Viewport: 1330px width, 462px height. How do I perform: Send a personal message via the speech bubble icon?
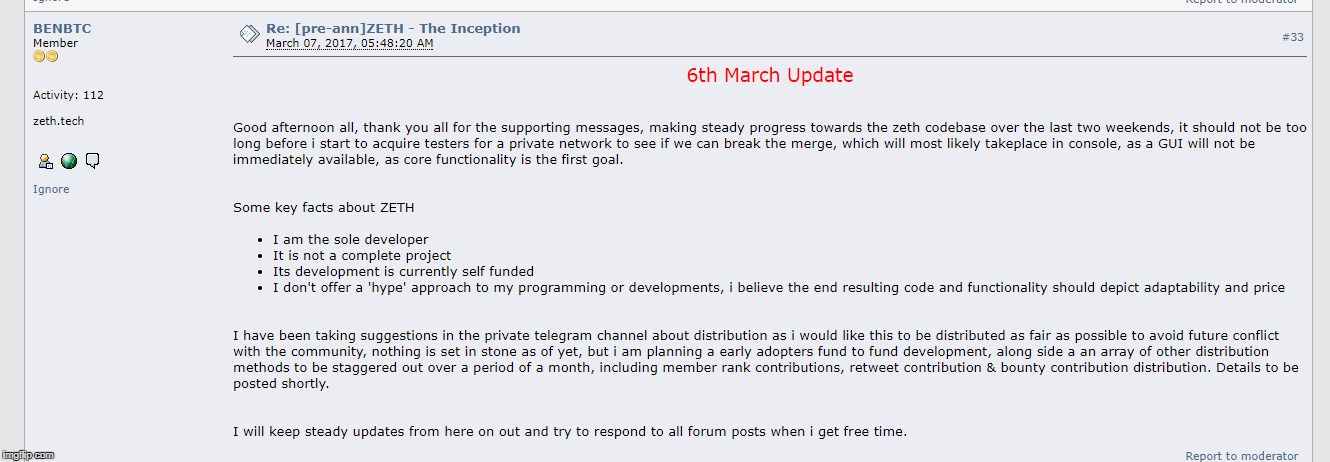pyautogui.click(x=92, y=161)
